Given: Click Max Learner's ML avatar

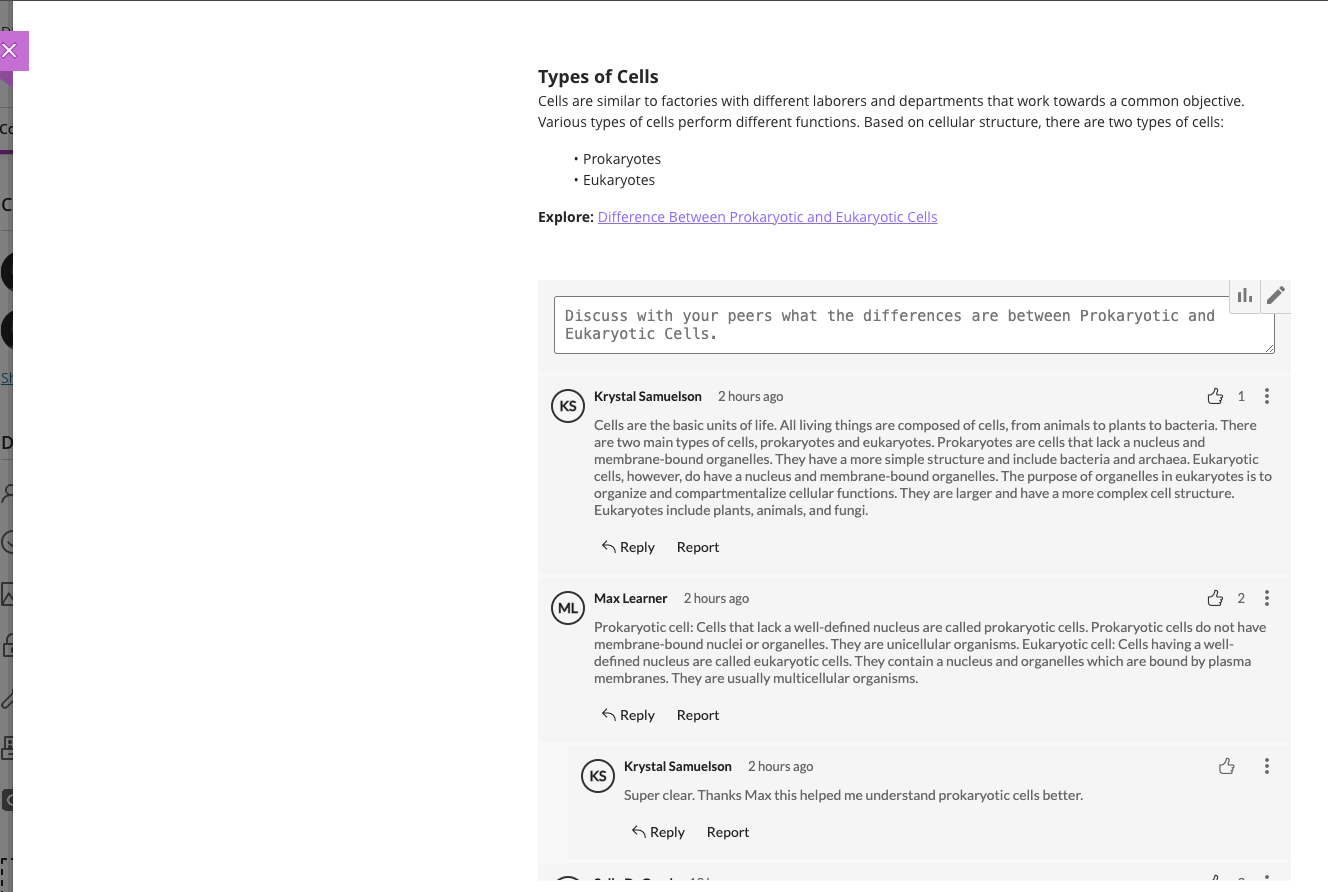Looking at the screenshot, I should pos(568,608).
